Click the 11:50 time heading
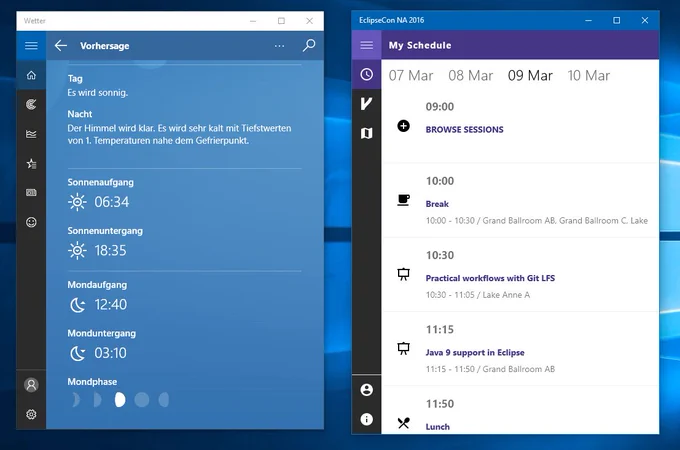 pyautogui.click(x=440, y=404)
